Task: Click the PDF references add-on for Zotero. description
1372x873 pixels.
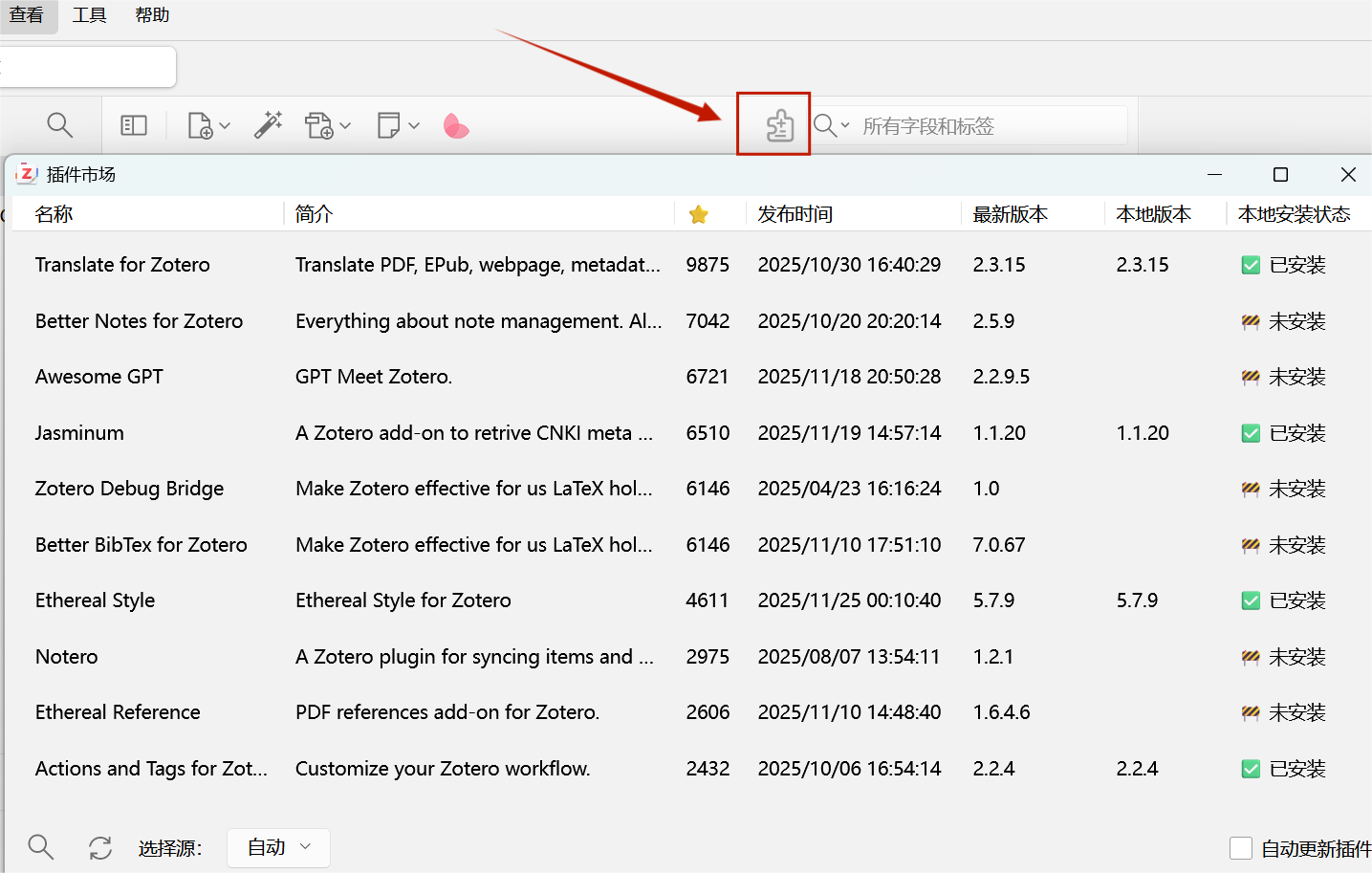Action: tap(447, 712)
